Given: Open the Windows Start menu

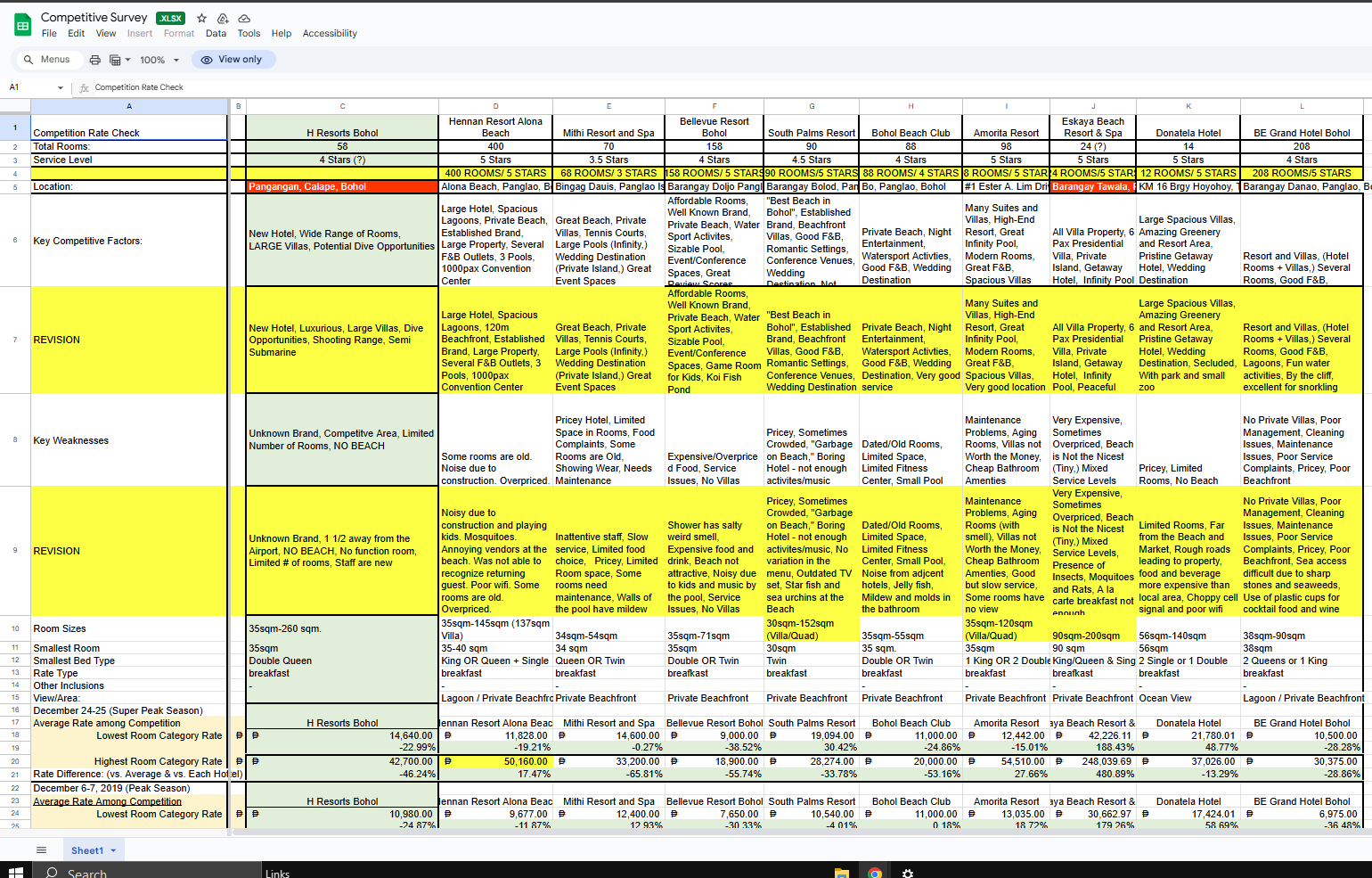Looking at the screenshot, I should point(14,873).
